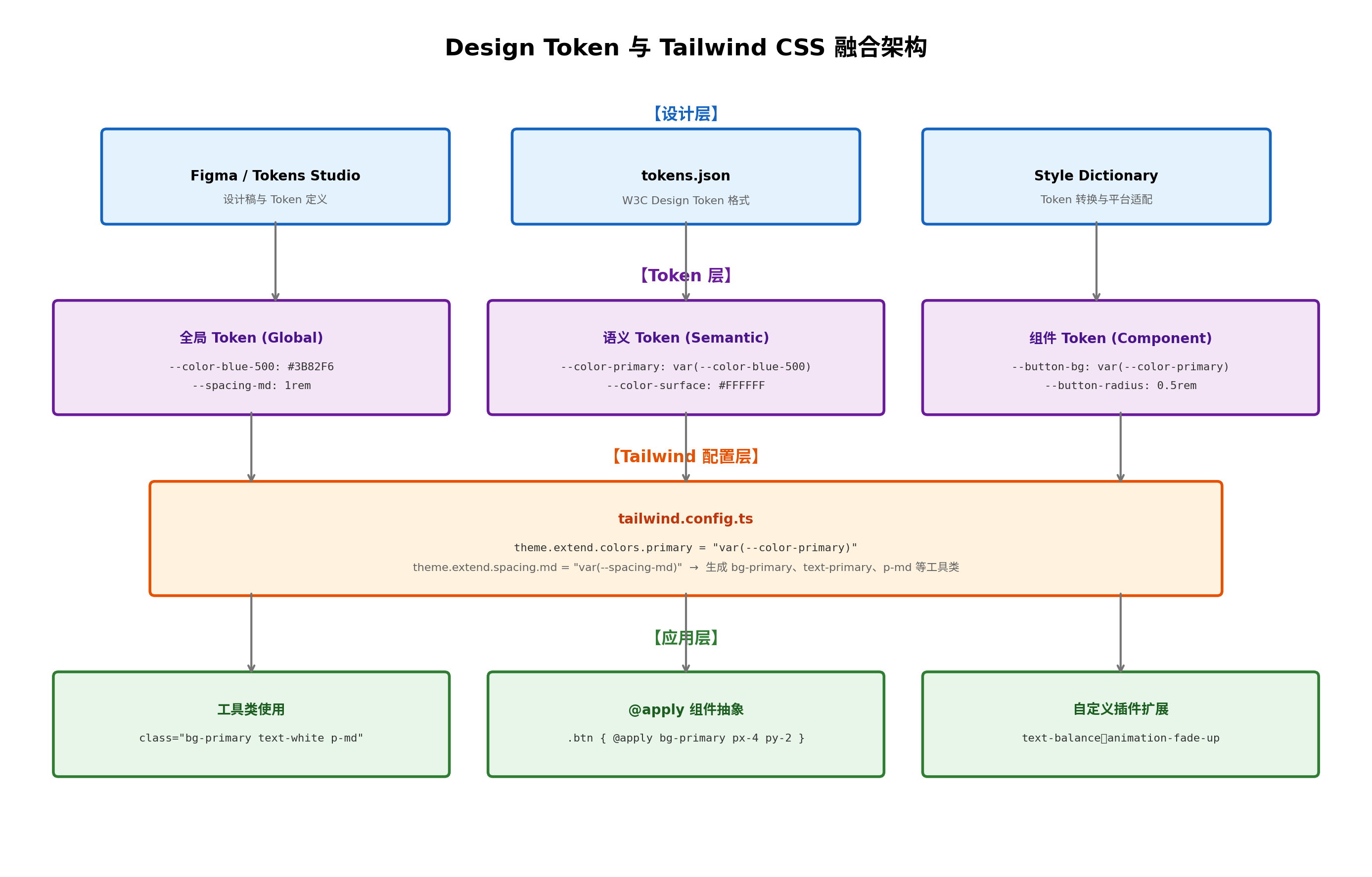Select the "自定义插件扩展" heading

pyautogui.click(x=1121, y=709)
